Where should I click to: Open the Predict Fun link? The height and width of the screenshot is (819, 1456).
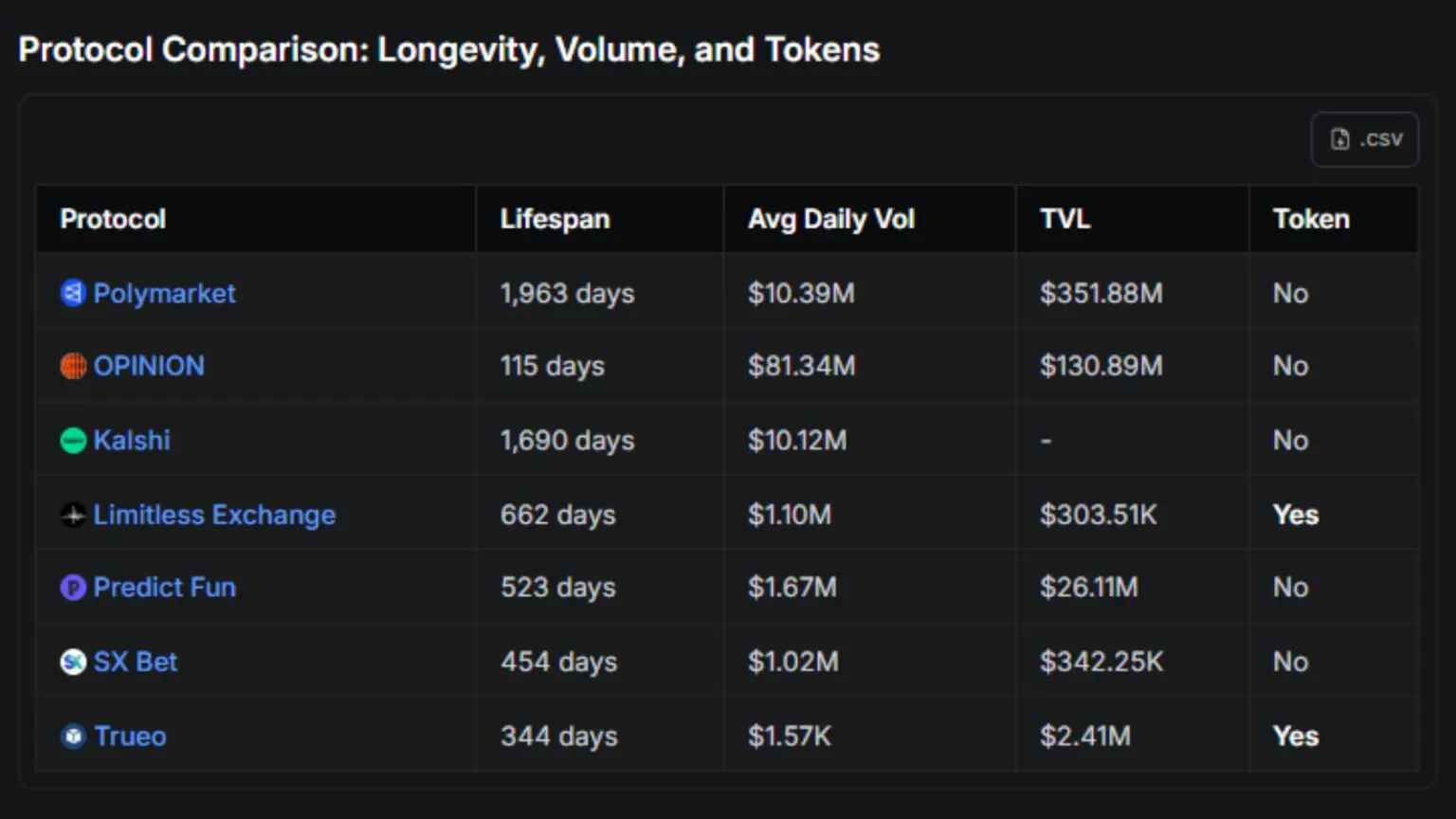(164, 588)
